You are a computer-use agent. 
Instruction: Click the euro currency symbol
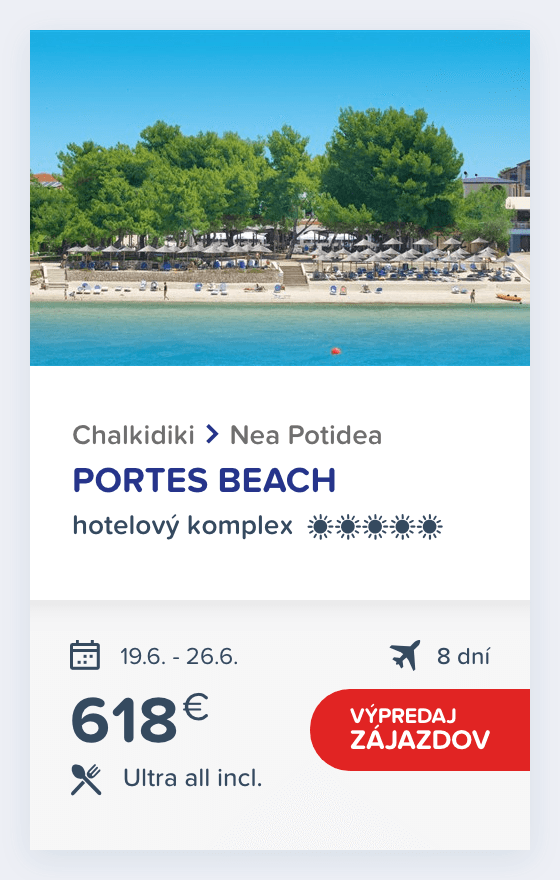pyautogui.click(x=196, y=707)
